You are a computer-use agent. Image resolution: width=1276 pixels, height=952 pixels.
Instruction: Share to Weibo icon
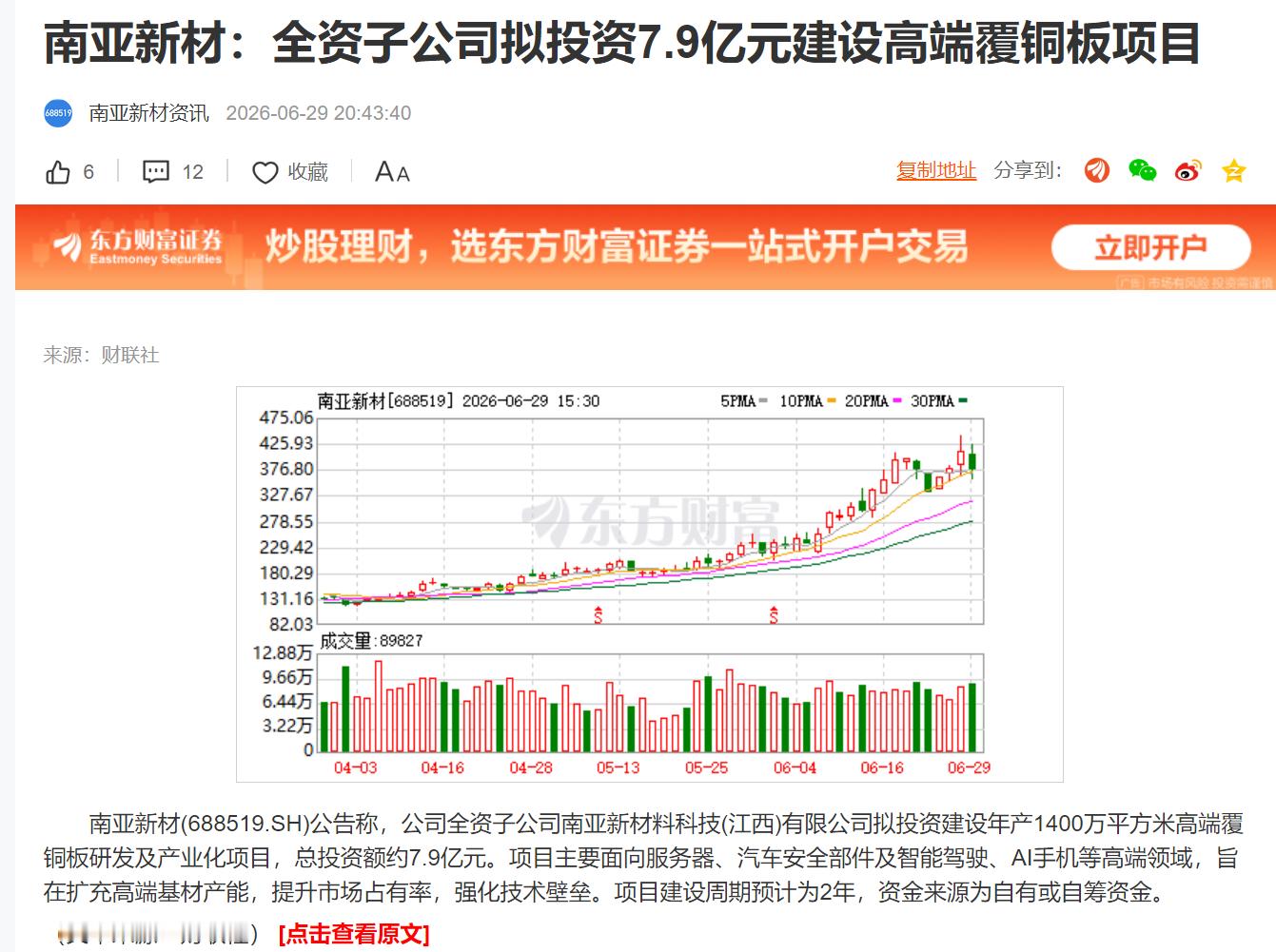pyautogui.click(x=1188, y=170)
